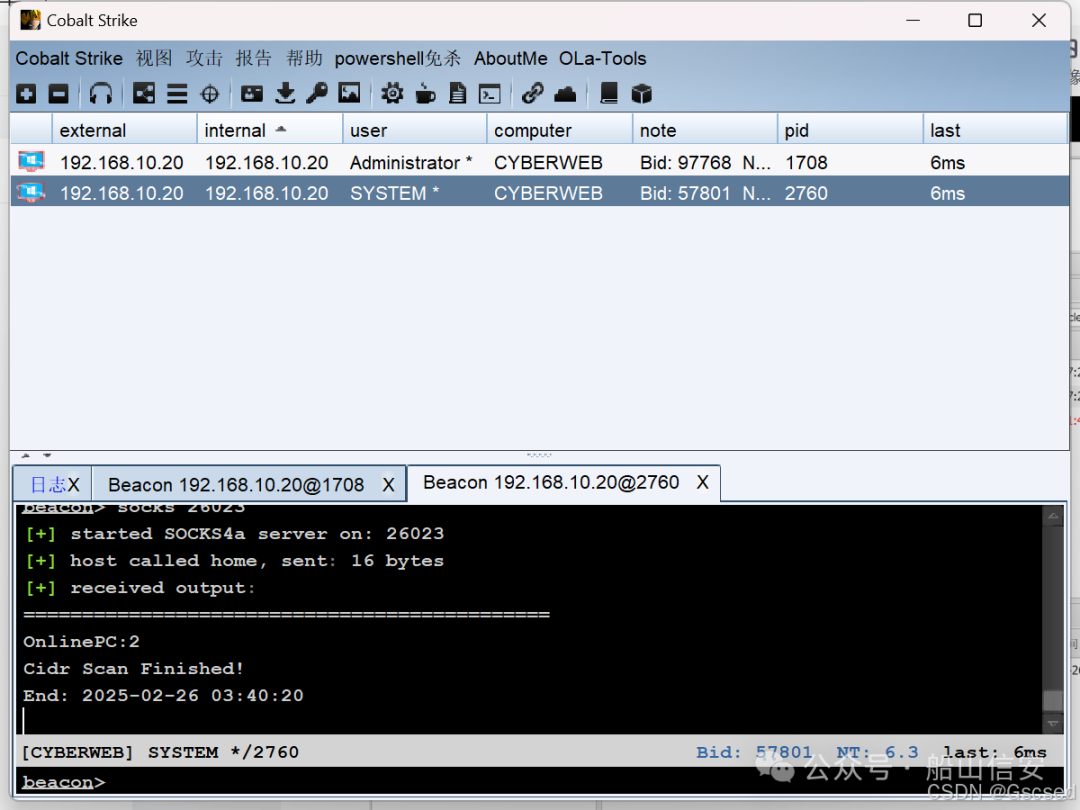Open the AboutMe menu
The image size is (1080, 810).
(x=510, y=59)
